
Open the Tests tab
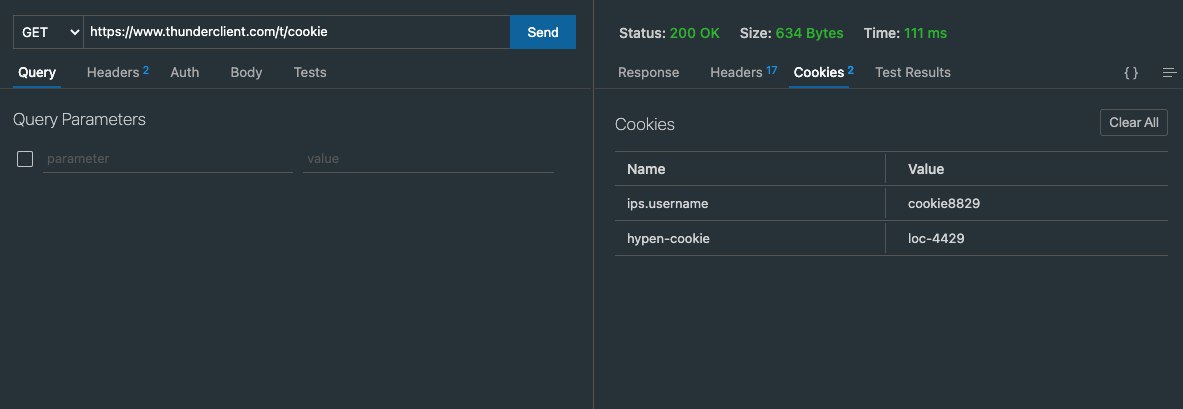(310, 72)
